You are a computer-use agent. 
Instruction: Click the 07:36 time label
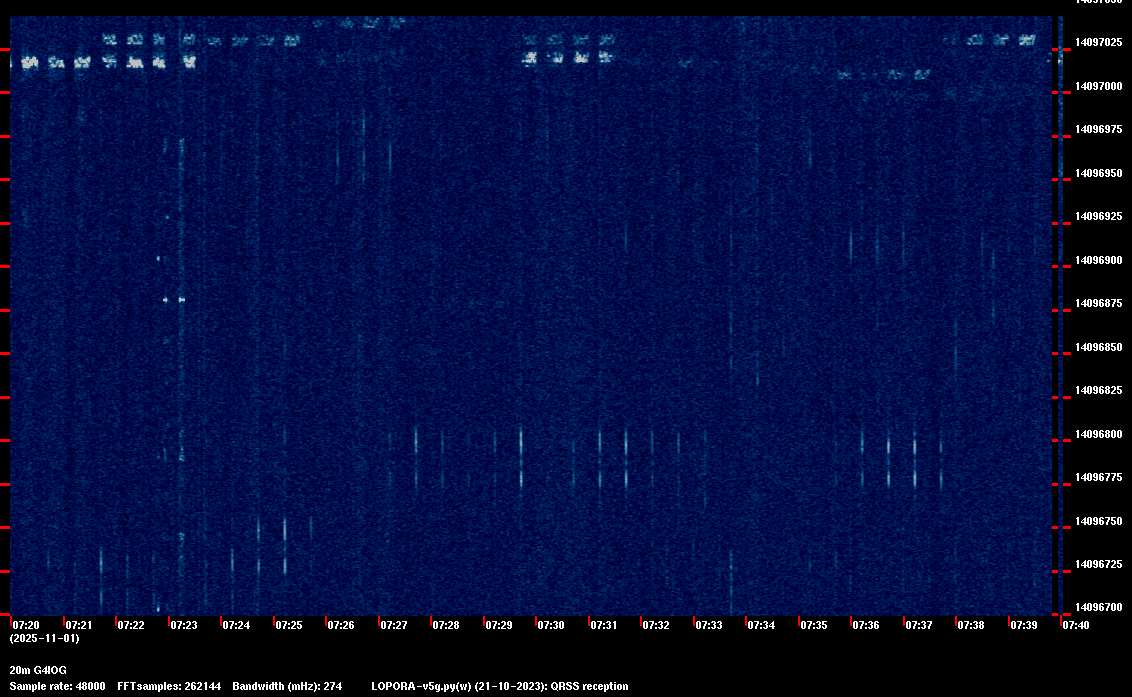[x=866, y=625]
